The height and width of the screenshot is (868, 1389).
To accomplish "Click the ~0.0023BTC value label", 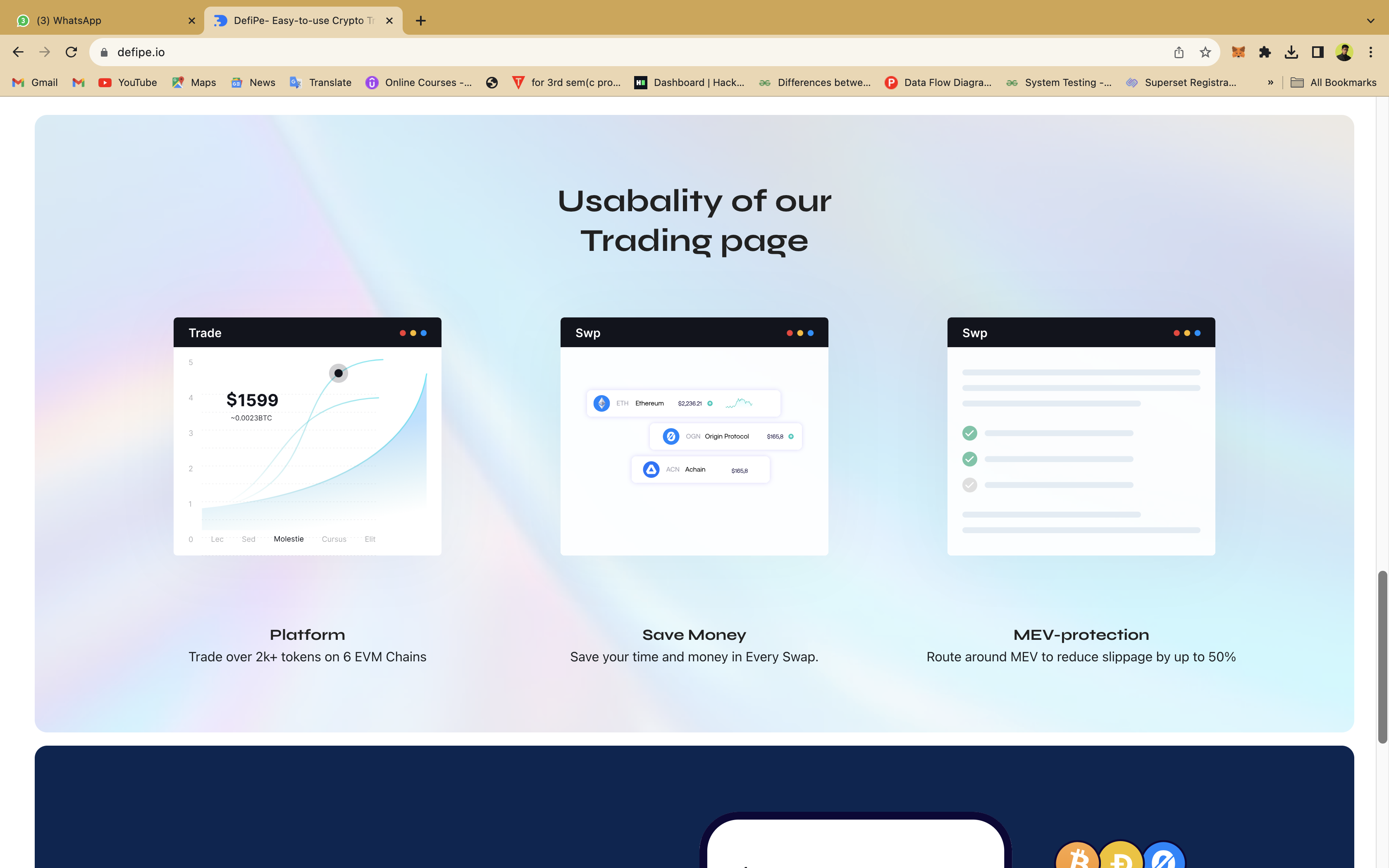I will pyautogui.click(x=251, y=418).
